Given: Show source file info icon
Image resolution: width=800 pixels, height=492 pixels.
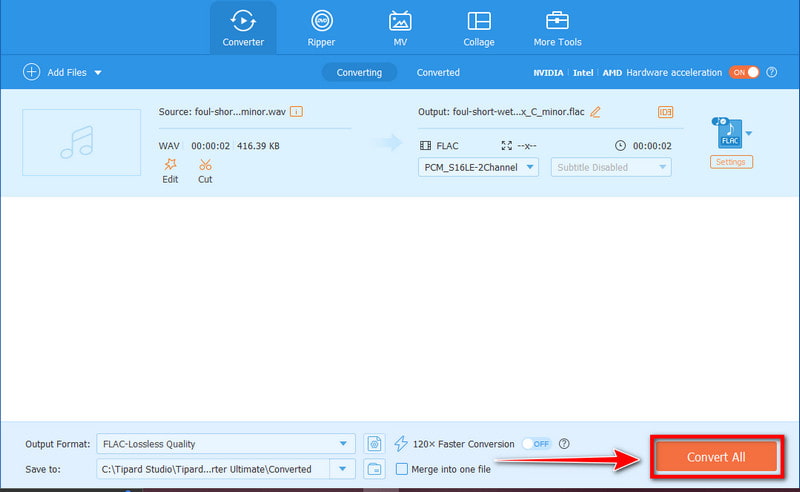Looking at the screenshot, I should tap(296, 112).
